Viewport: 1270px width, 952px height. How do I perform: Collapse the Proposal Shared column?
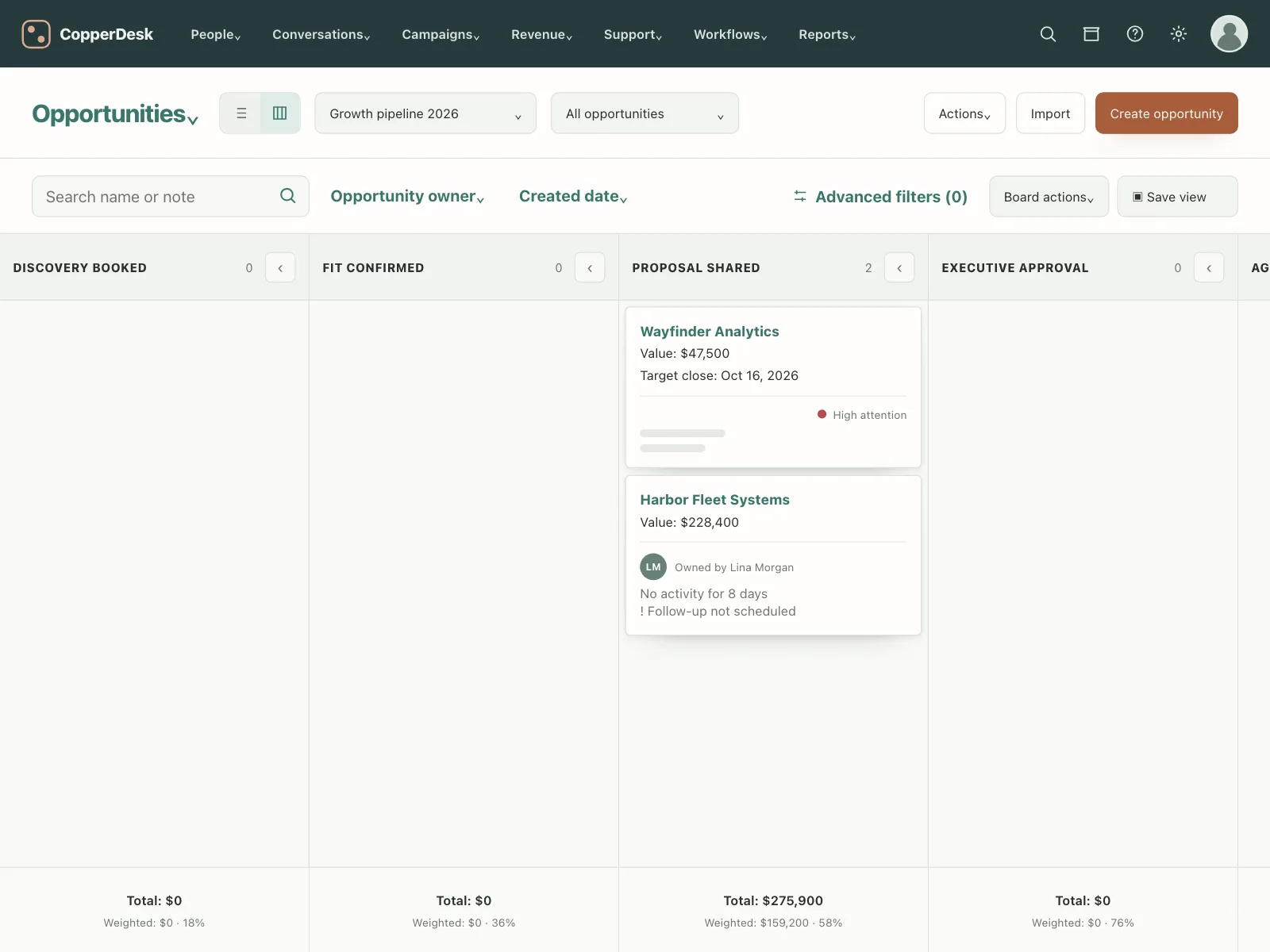[899, 268]
